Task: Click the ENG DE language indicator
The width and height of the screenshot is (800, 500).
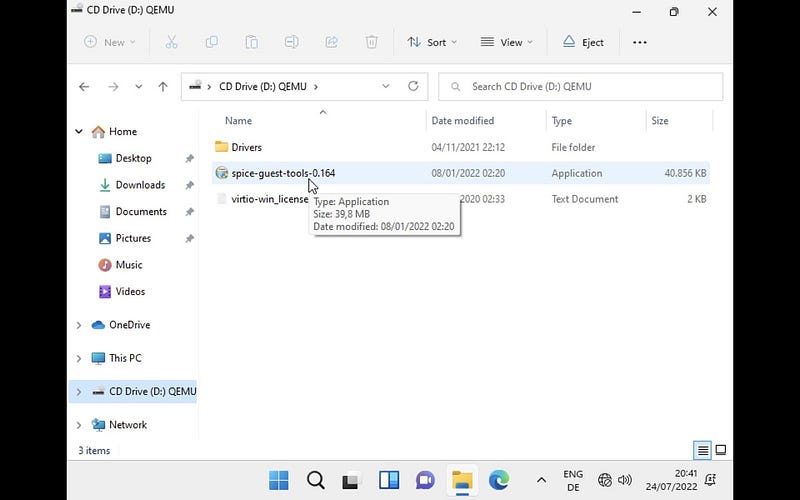Action: (x=573, y=481)
